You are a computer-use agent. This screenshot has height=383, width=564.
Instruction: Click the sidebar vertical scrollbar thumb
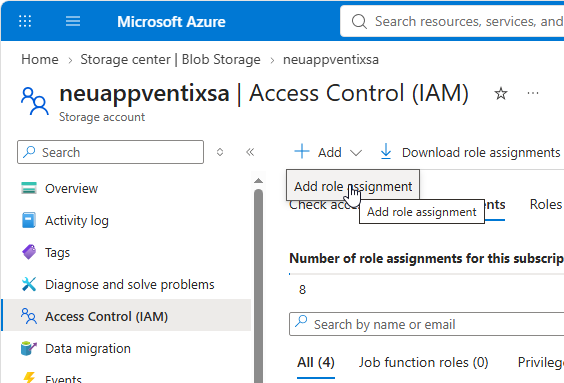click(258, 286)
